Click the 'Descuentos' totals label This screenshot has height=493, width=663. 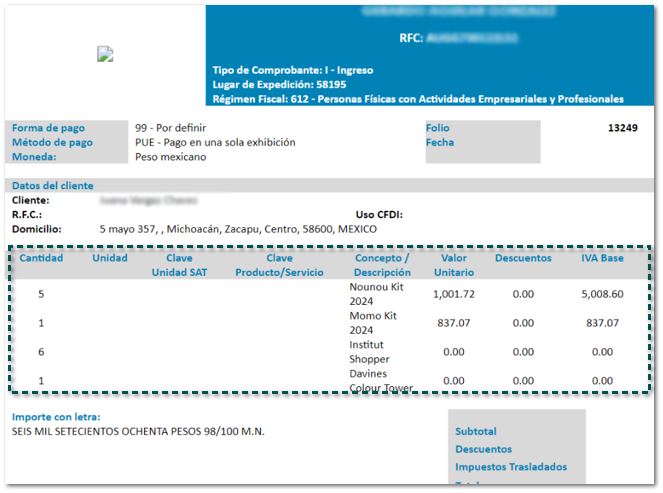click(483, 449)
